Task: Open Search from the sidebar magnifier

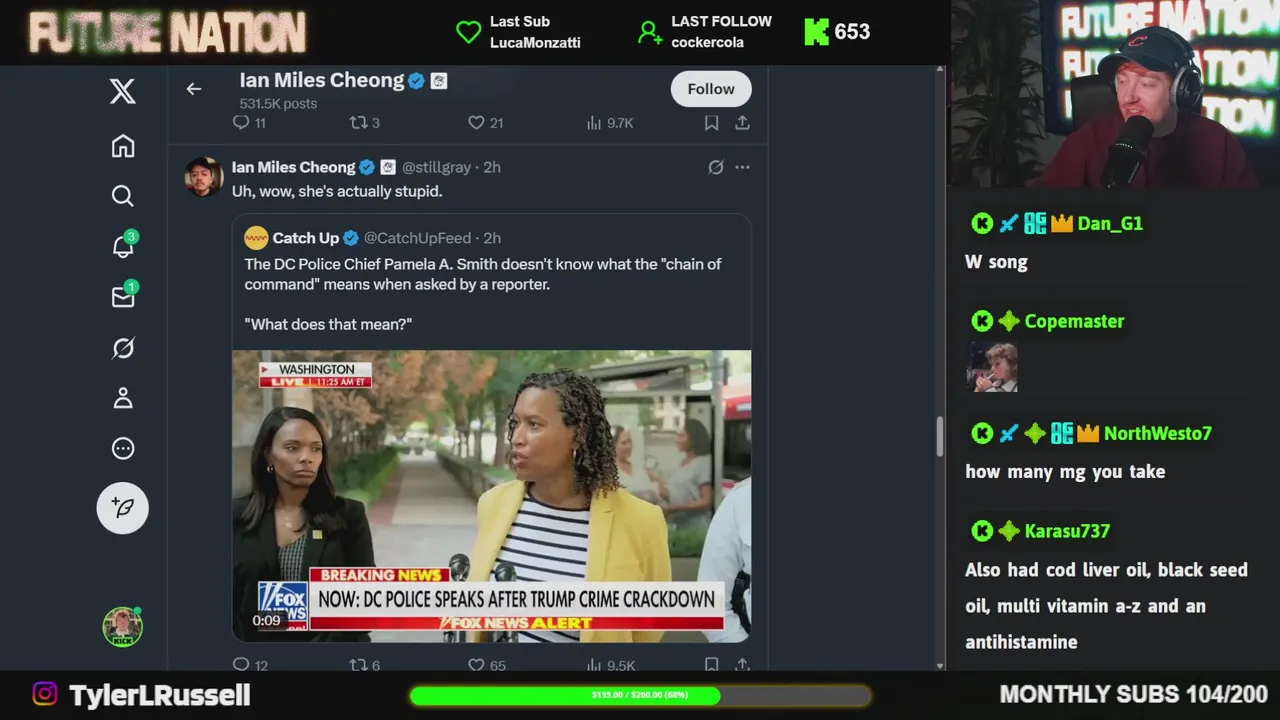Action: pyautogui.click(x=122, y=196)
